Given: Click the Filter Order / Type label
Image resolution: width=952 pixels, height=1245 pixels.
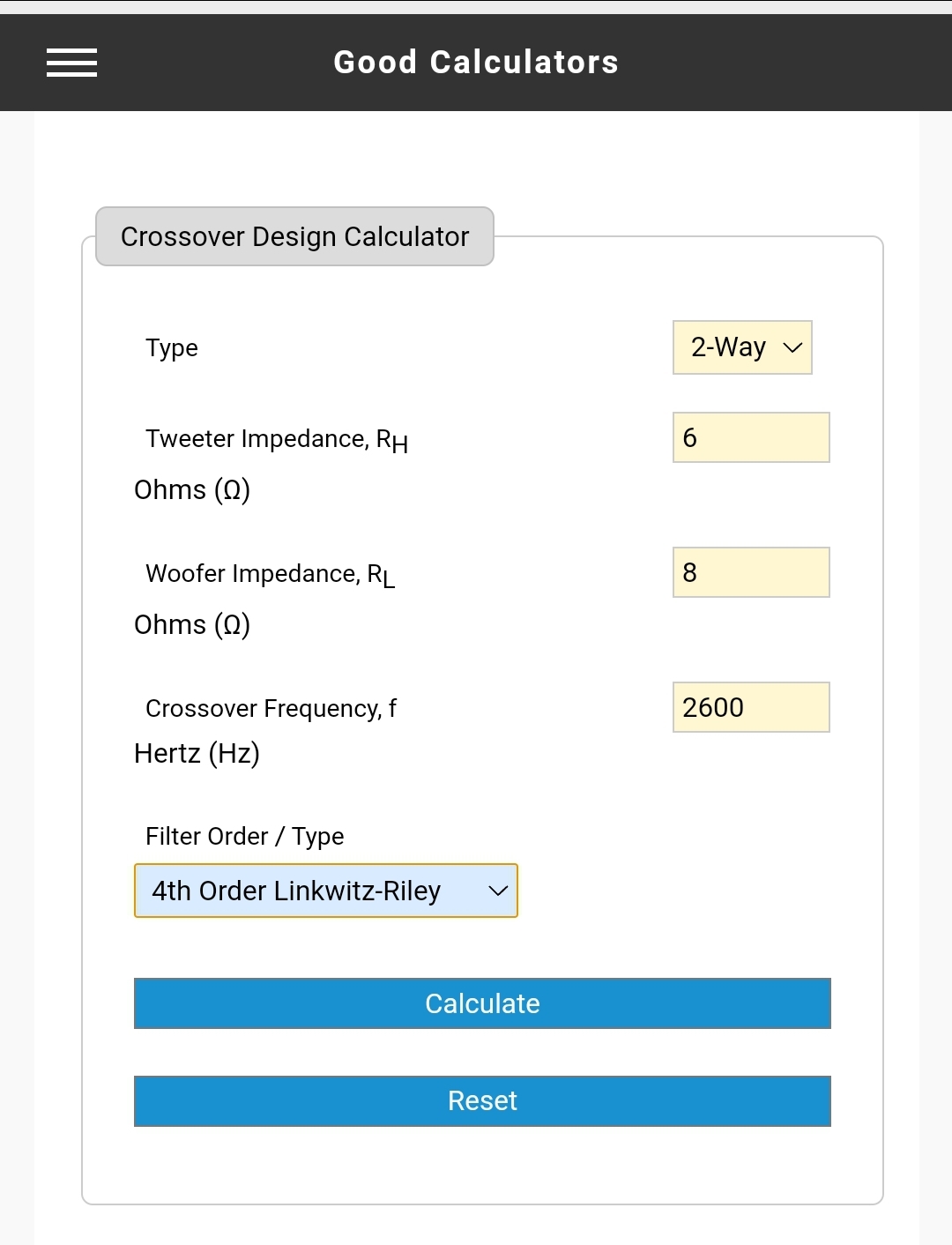Looking at the screenshot, I should tap(245, 836).
